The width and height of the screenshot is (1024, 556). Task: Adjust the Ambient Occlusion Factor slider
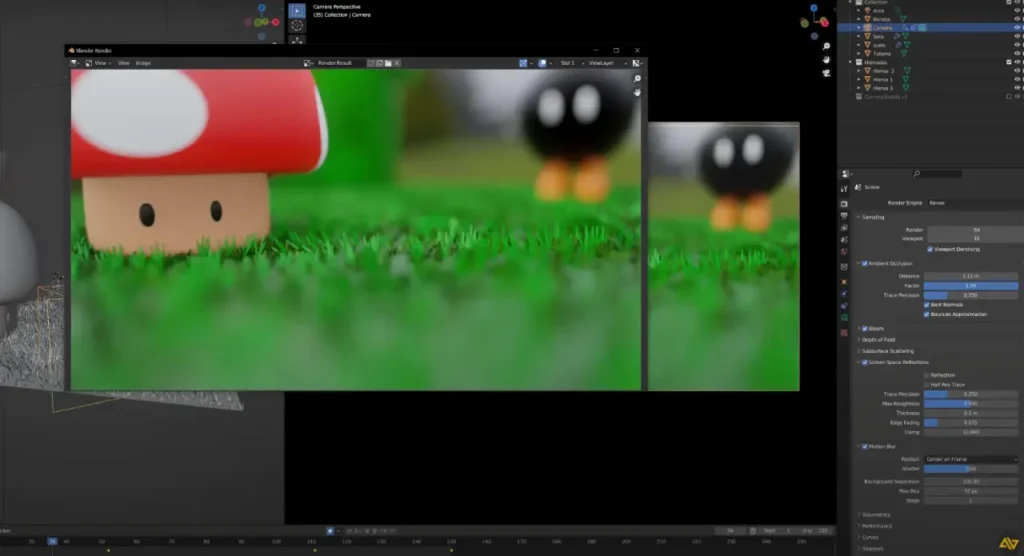pyautogui.click(x=970, y=286)
